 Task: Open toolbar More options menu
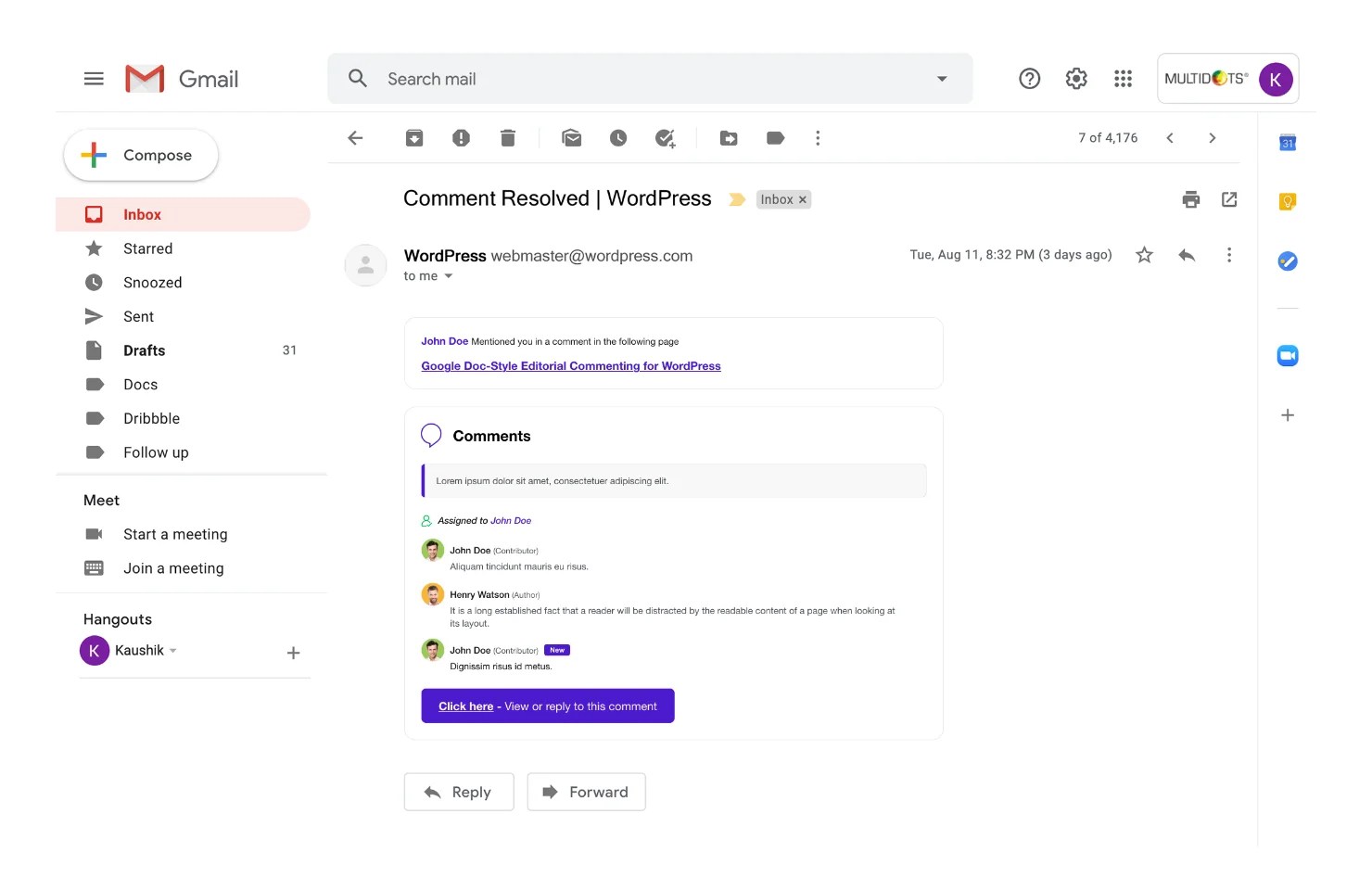click(x=818, y=138)
